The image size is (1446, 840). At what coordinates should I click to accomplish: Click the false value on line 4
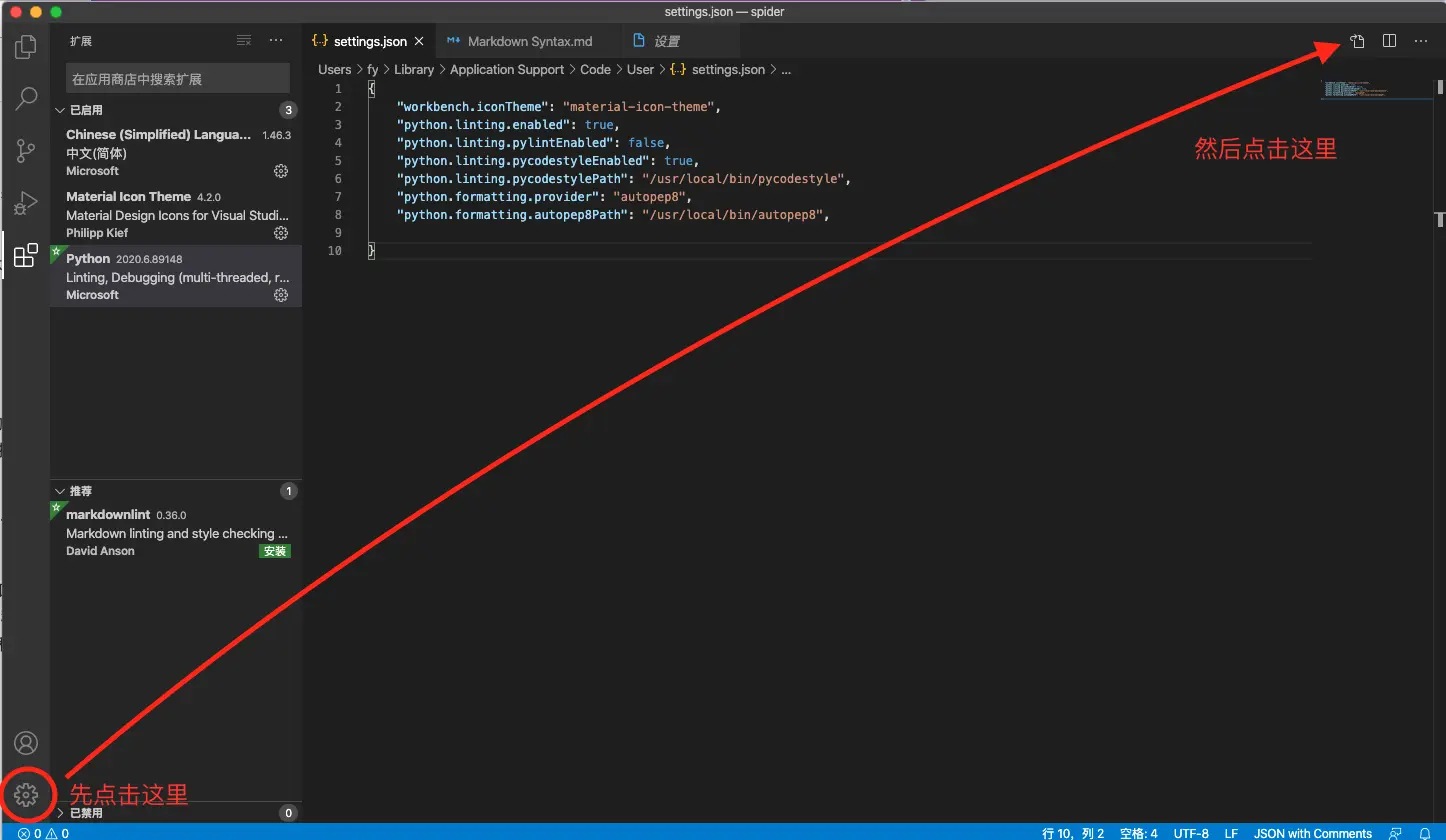click(646, 143)
